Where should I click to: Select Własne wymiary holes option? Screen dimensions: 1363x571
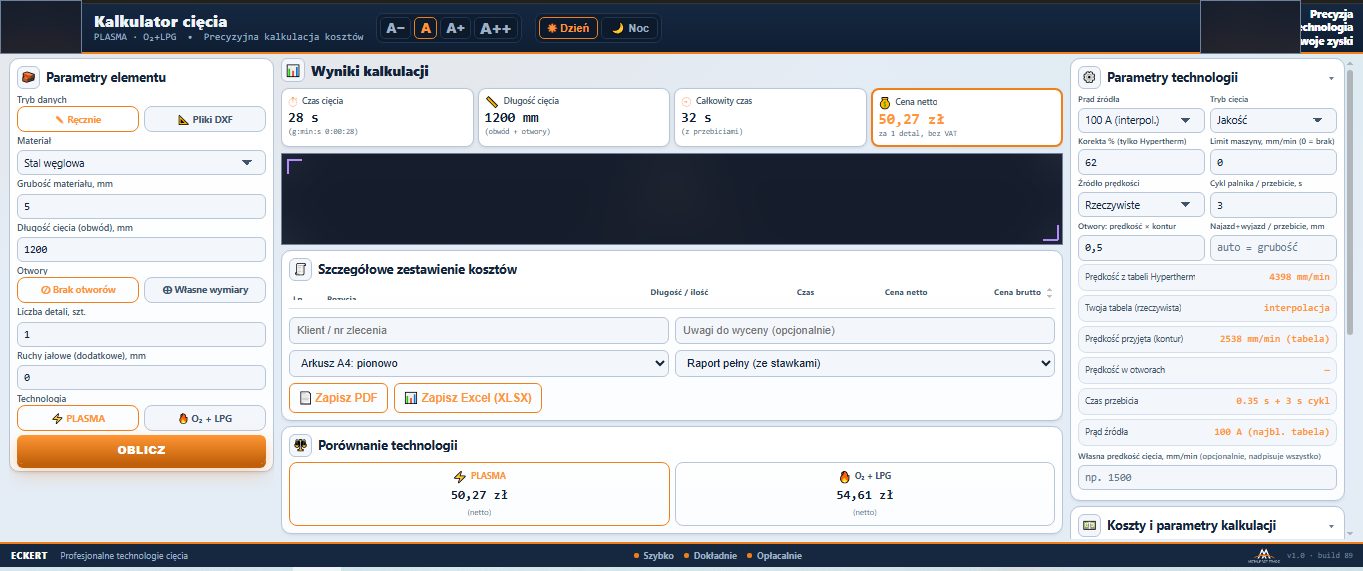coord(205,290)
